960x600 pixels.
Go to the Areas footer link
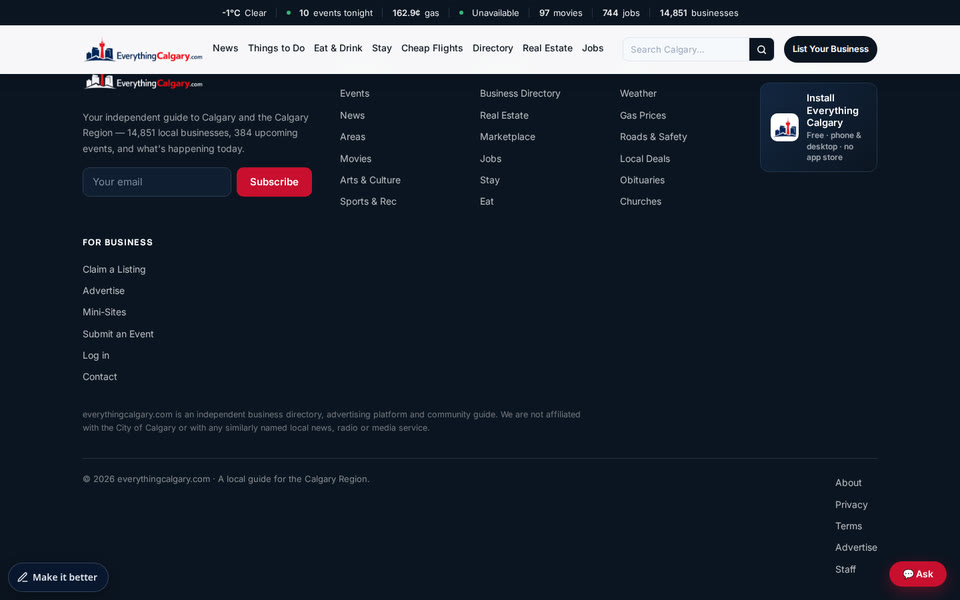[353, 137]
